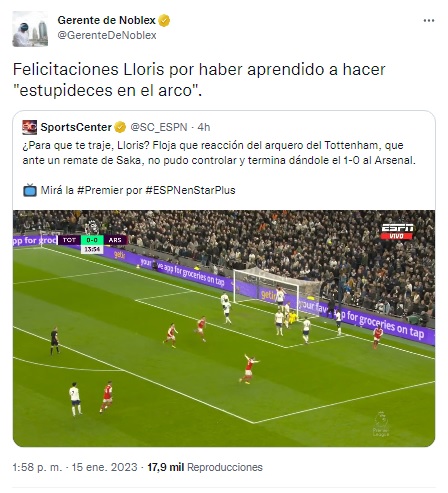Open the #ESPNenStarPlus hashtag

pos(190,190)
